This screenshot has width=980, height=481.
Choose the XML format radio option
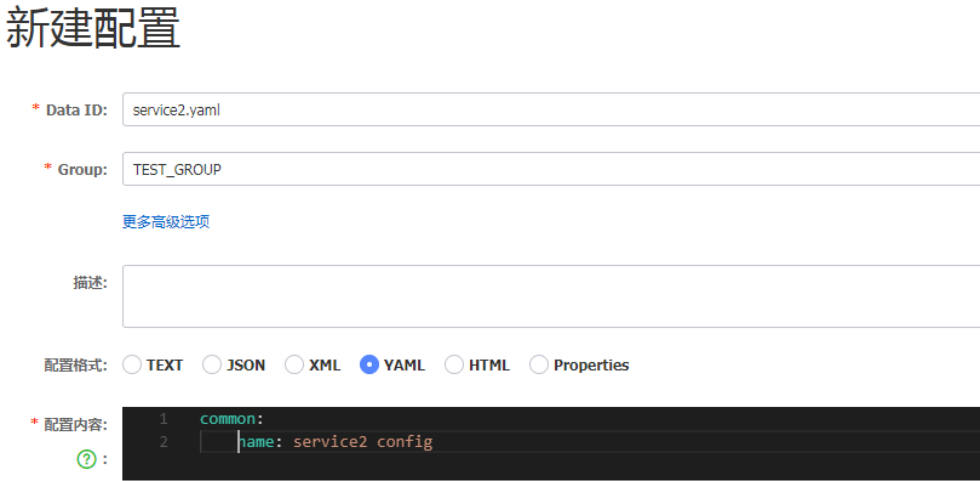294,365
